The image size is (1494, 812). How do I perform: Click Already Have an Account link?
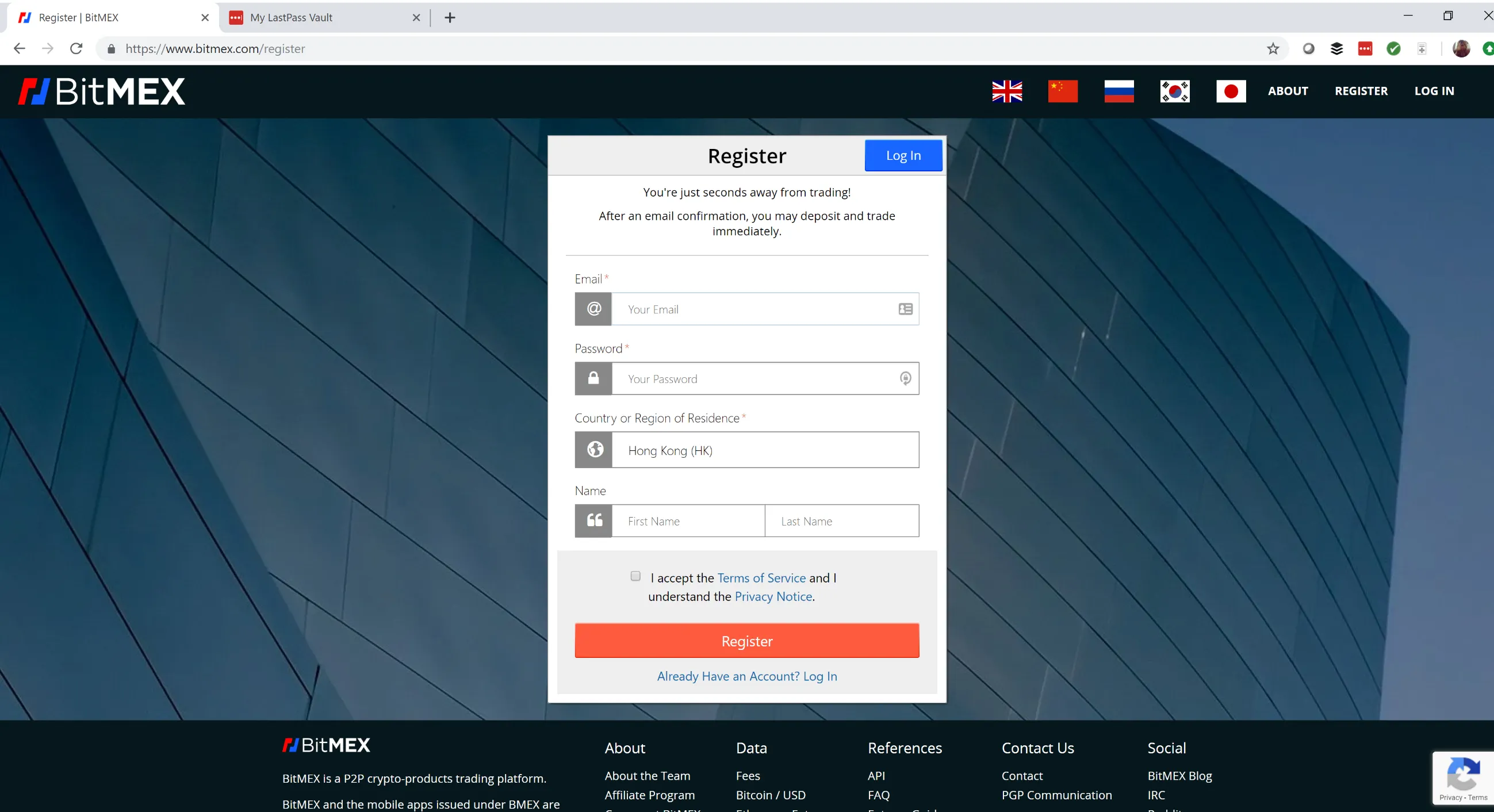point(746,676)
